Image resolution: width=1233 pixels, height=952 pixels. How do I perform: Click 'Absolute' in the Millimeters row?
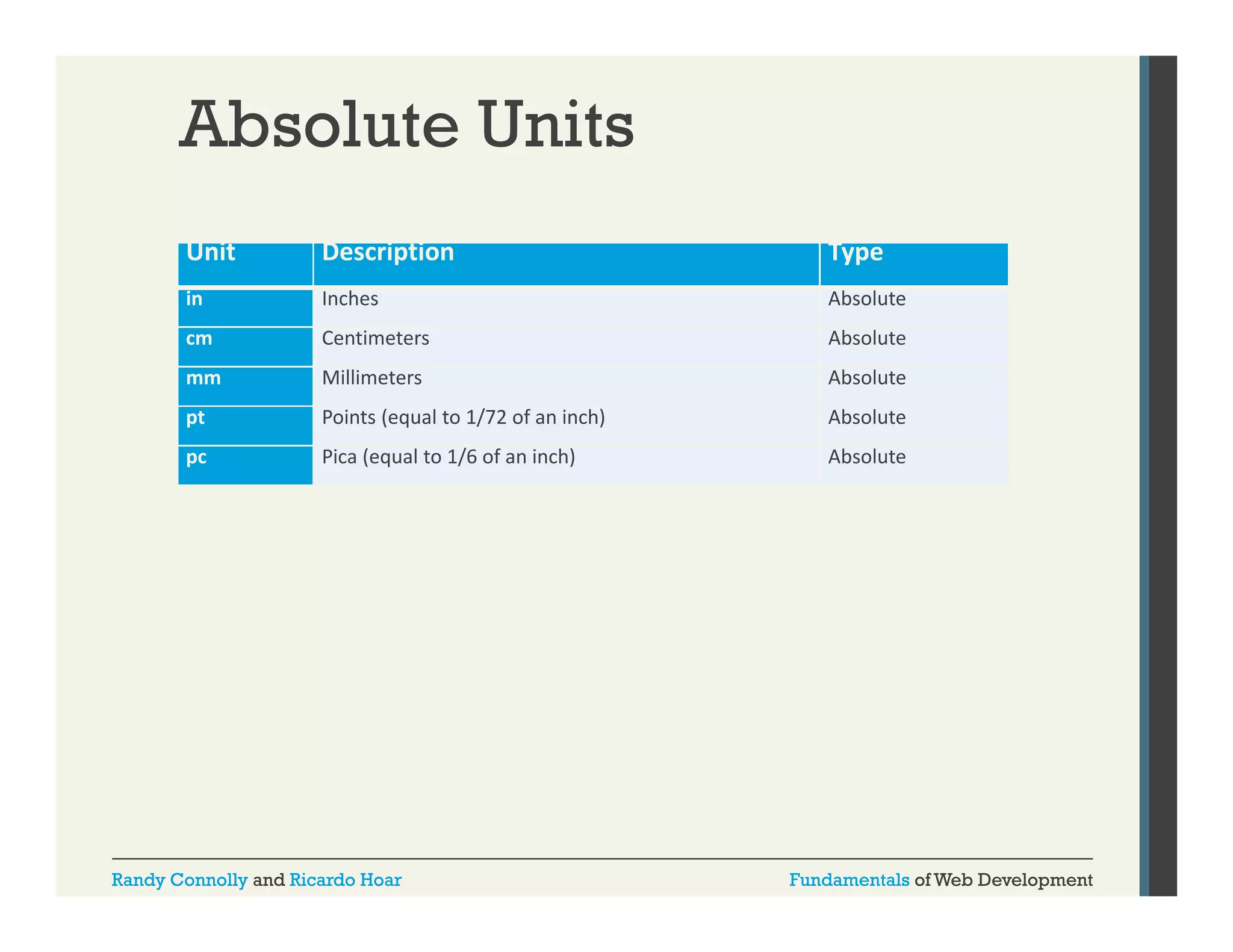867,378
